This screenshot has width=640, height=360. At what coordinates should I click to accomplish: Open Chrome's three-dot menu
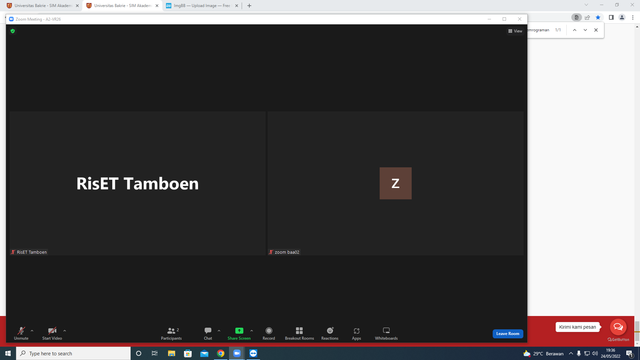point(633,18)
